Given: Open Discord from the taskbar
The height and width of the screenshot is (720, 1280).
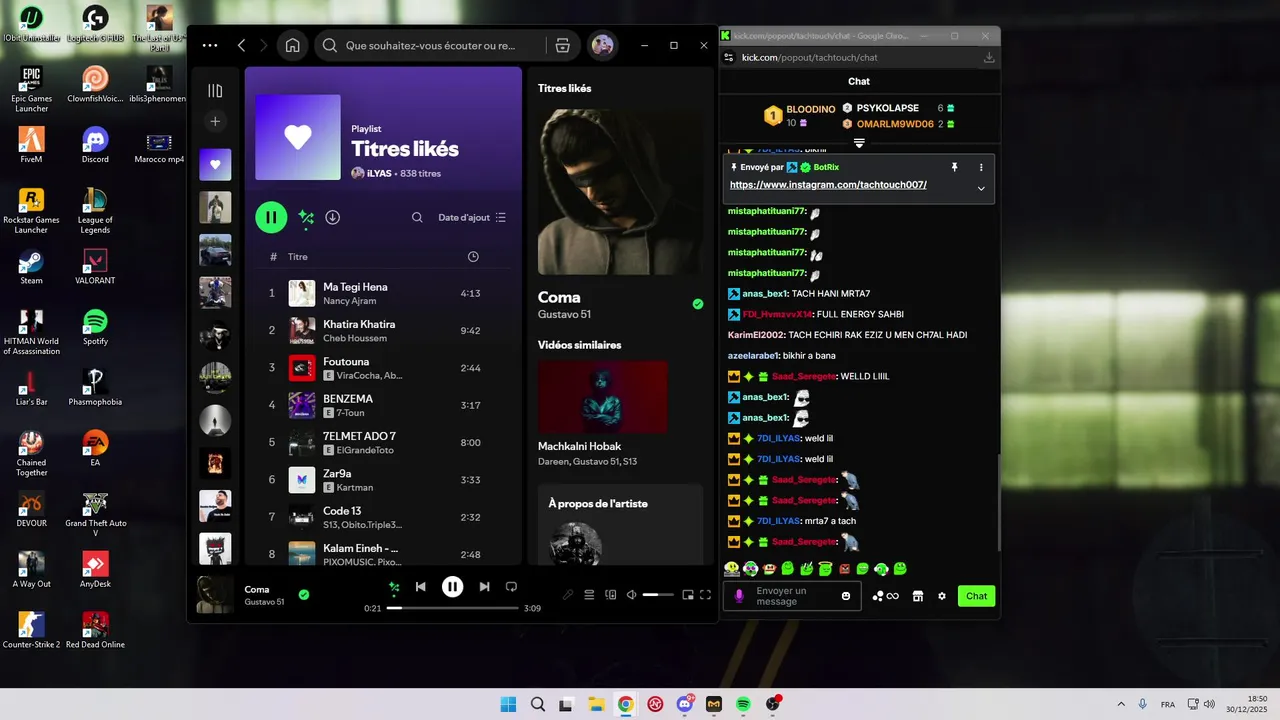Looking at the screenshot, I should [x=684, y=704].
